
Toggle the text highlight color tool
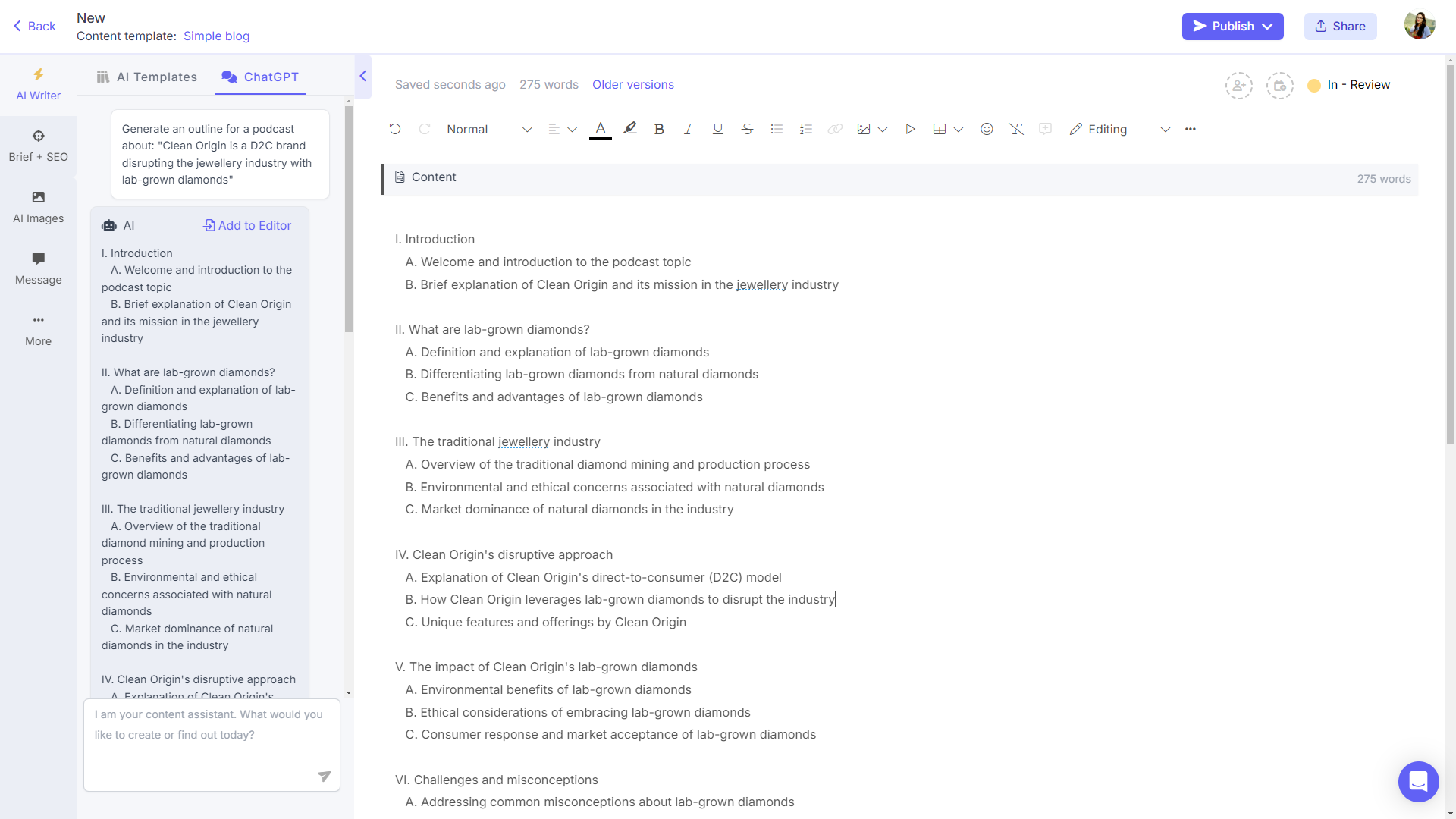tap(629, 129)
